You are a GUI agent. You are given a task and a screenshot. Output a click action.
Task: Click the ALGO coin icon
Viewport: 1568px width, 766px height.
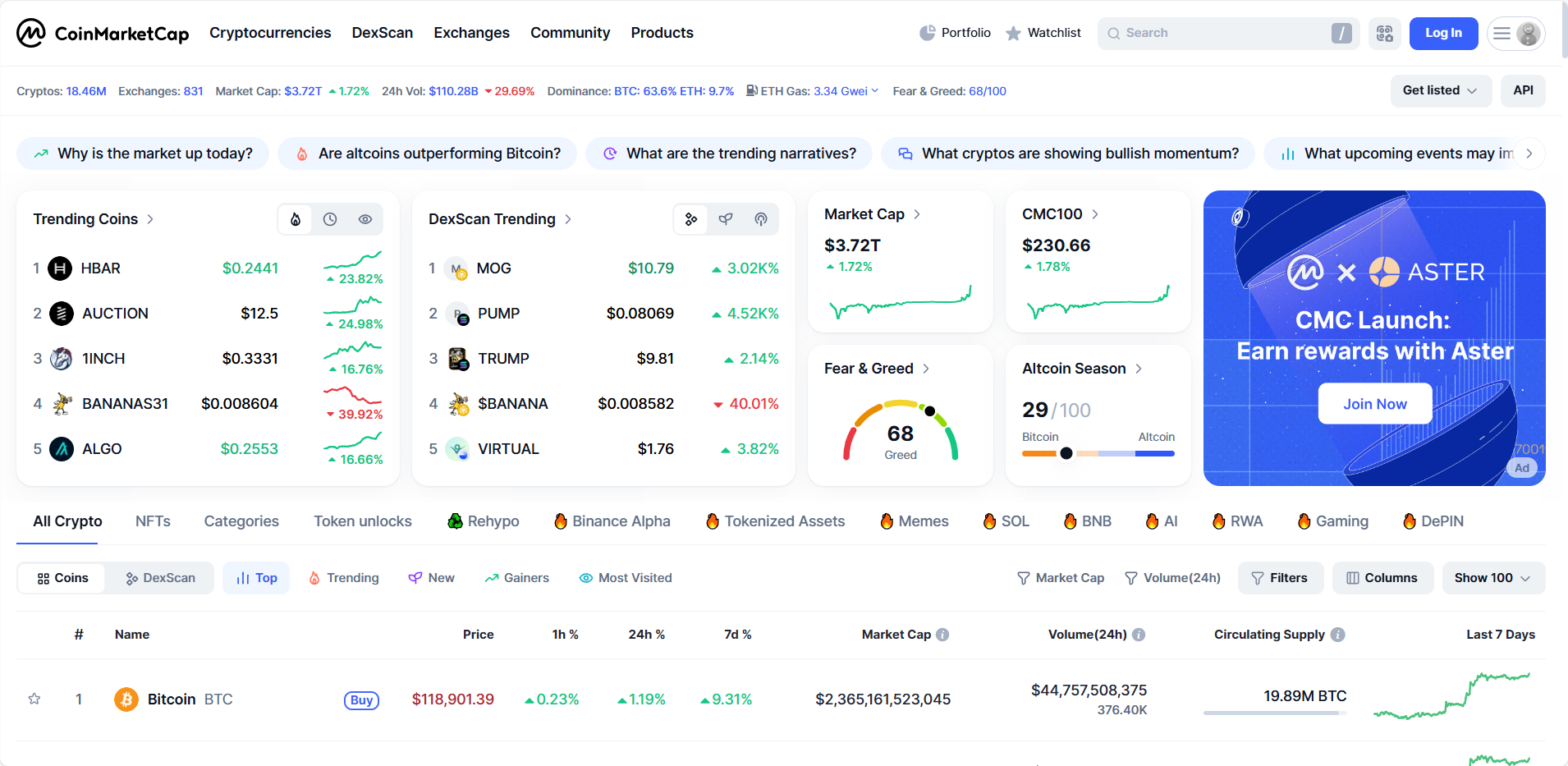coord(62,449)
